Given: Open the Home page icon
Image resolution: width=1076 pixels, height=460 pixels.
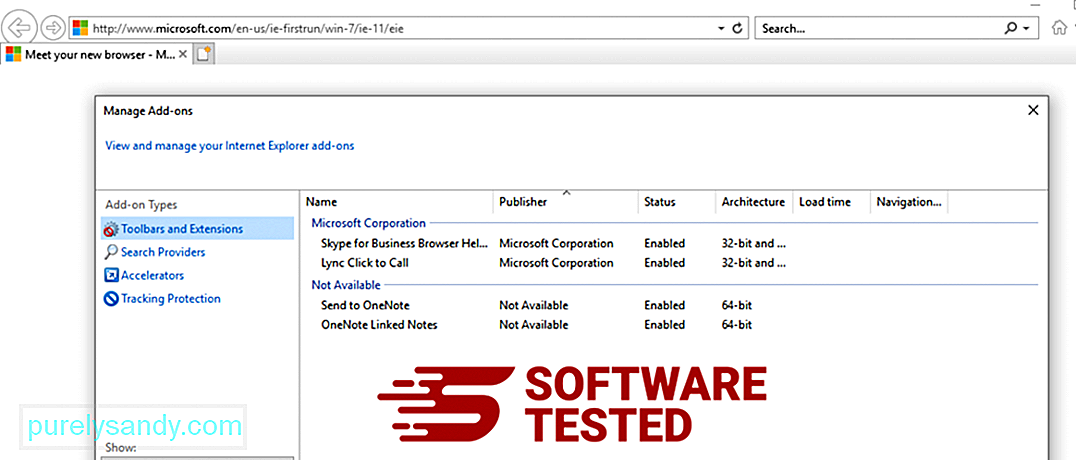Looking at the screenshot, I should (x=1060, y=28).
